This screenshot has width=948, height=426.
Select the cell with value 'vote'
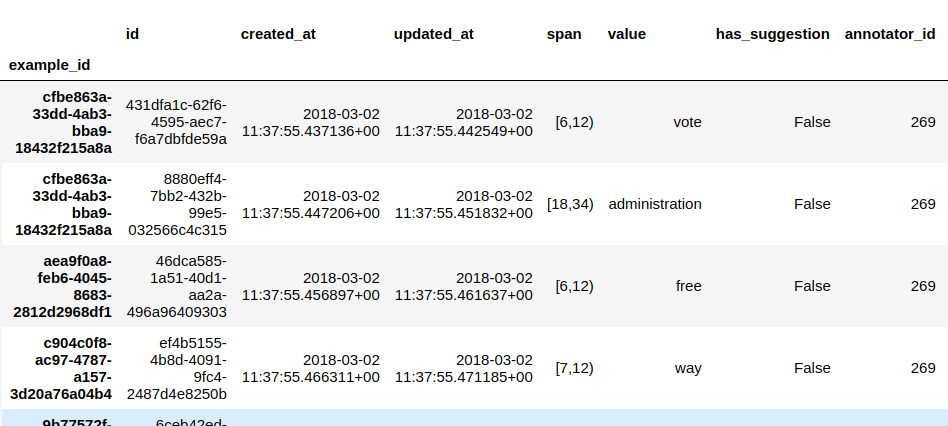pyautogui.click(x=687, y=122)
